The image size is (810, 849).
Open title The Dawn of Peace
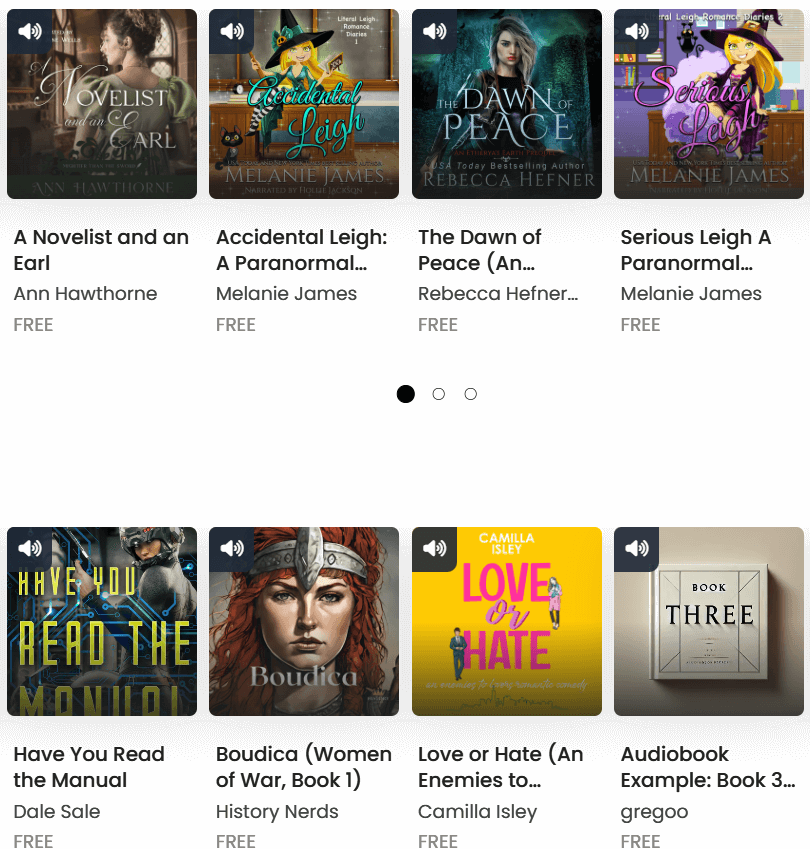(x=480, y=250)
